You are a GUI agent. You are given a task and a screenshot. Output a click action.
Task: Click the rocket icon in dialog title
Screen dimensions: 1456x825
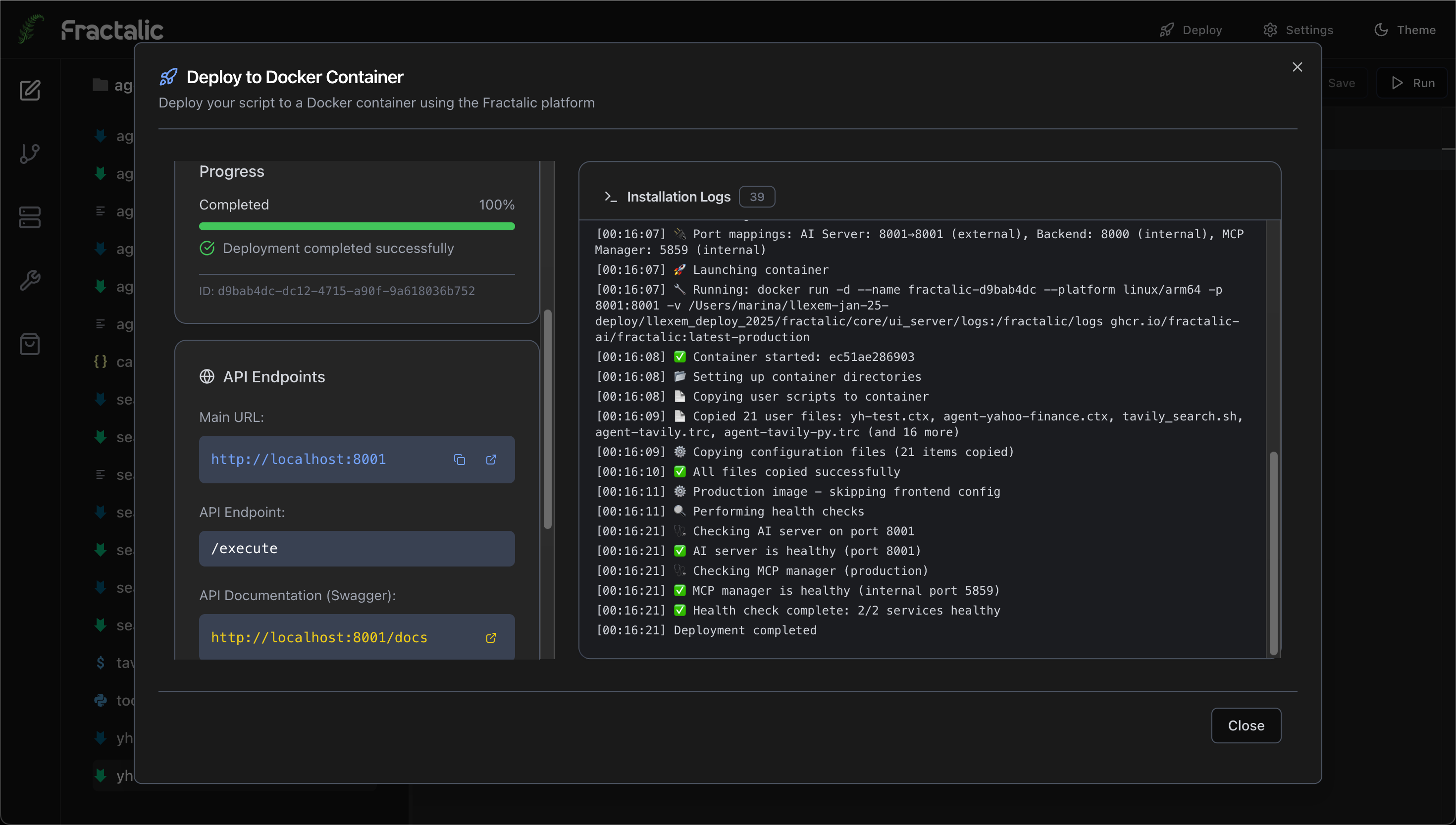(168, 77)
